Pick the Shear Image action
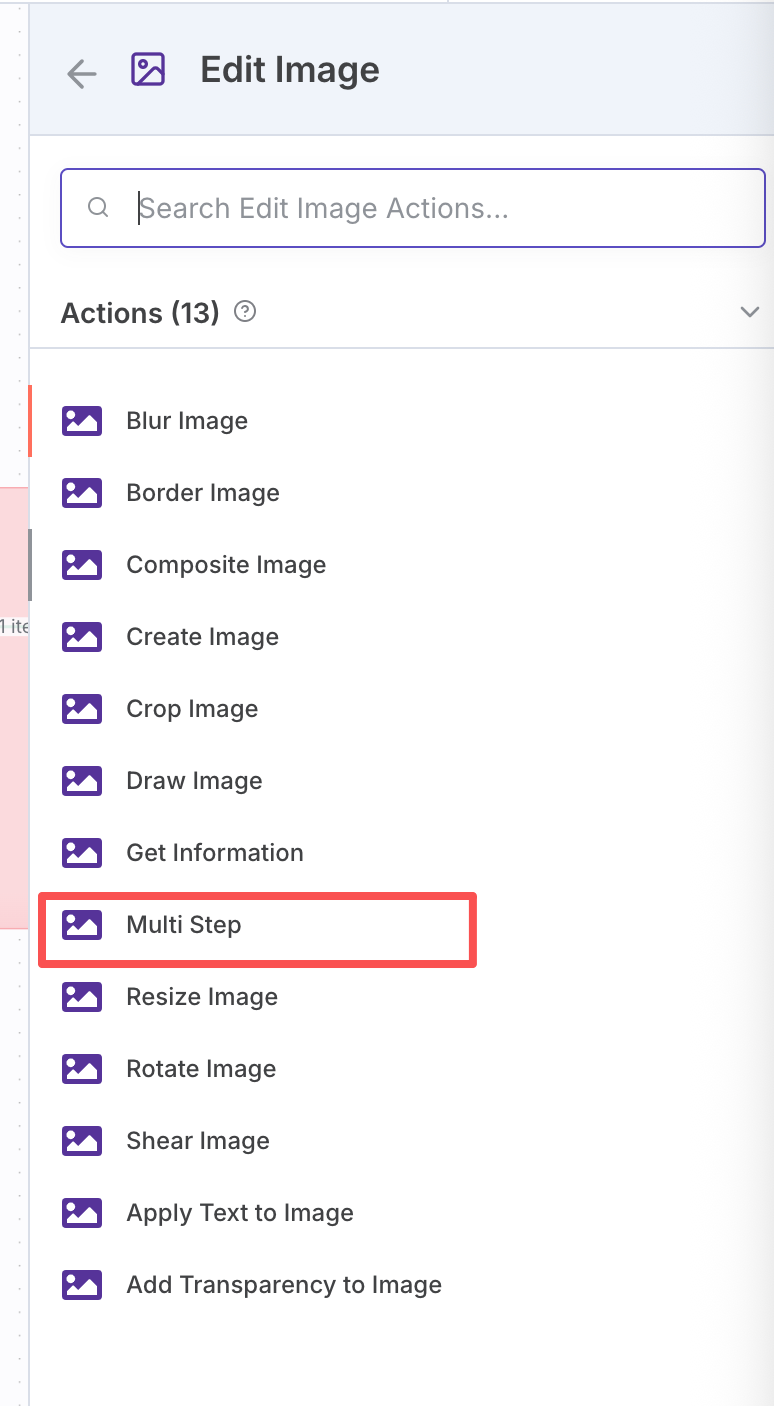The image size is (774, 1406). click(400, 1141)
